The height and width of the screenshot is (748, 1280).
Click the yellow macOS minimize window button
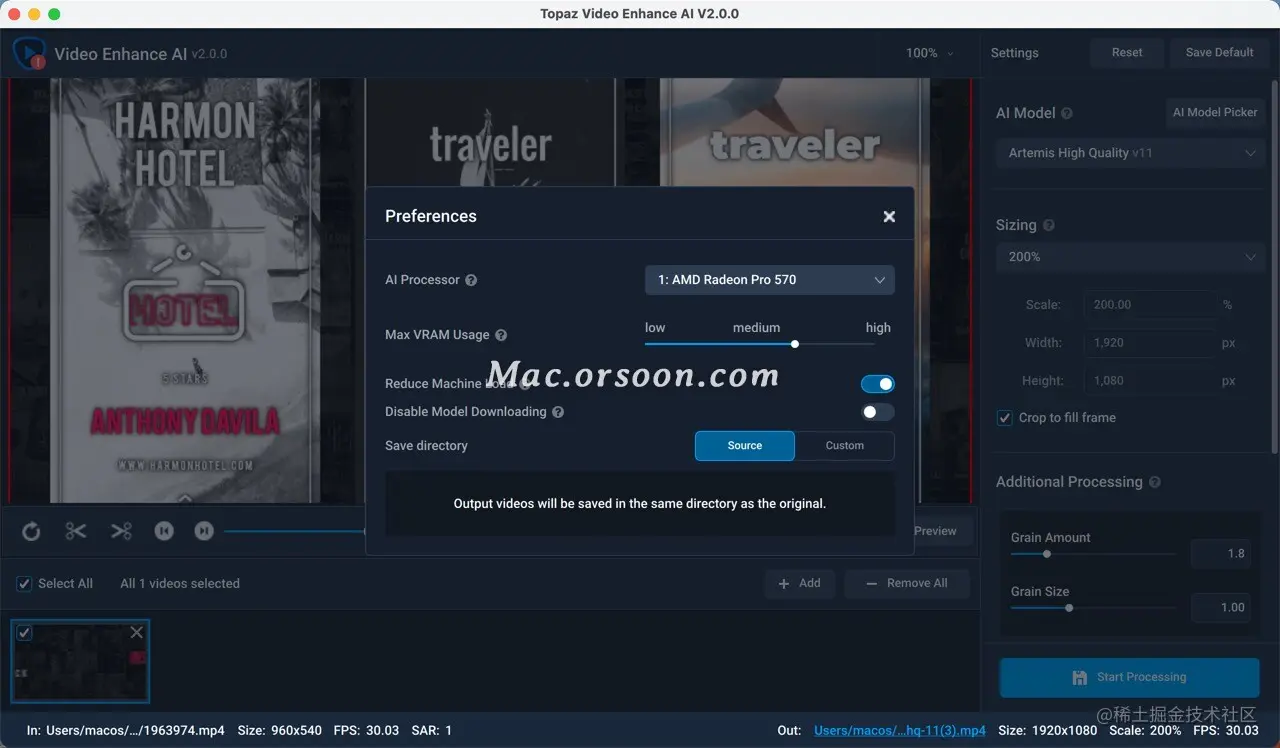point(34,14)
